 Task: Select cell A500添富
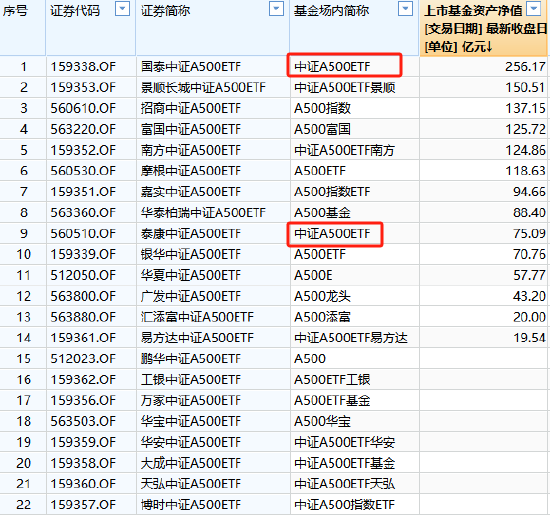click(x=355, y=317)
